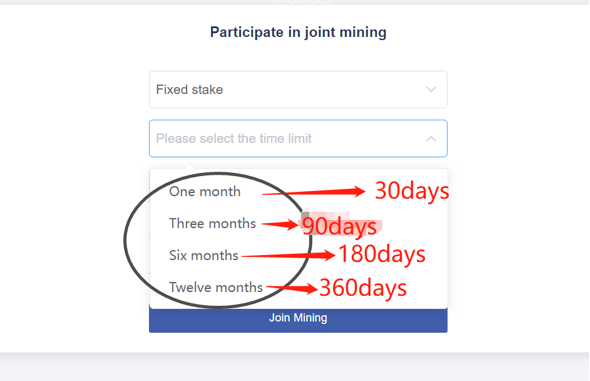Click the highlighted 90days annotation
Image resolution: width=590 pixels, height=381 pixels.
[x=339, y=226]
